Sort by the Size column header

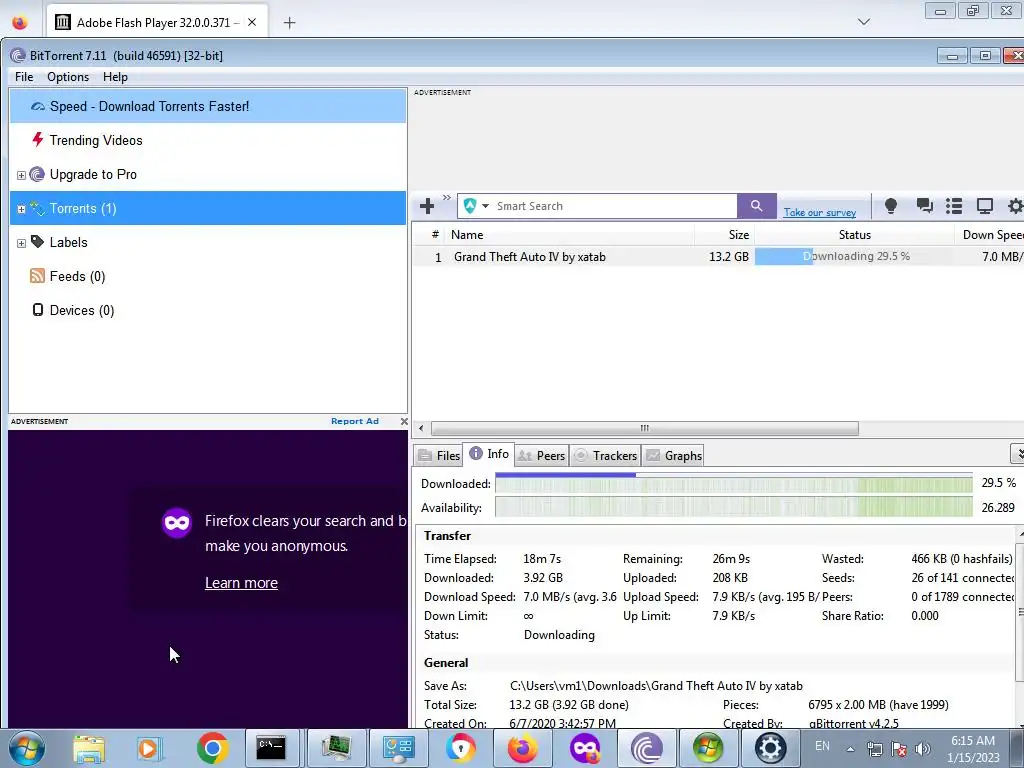725,234
